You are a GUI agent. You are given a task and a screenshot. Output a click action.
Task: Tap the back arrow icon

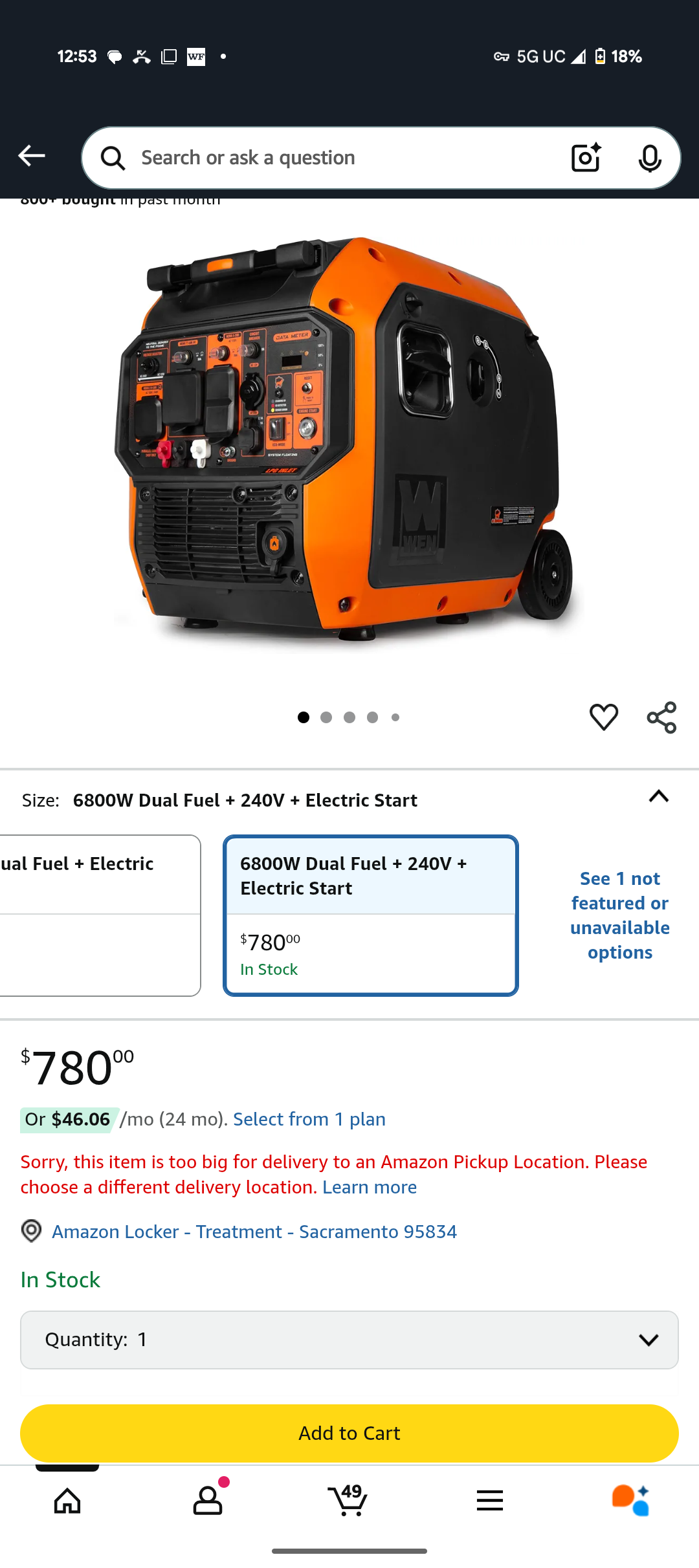point(31,156)
